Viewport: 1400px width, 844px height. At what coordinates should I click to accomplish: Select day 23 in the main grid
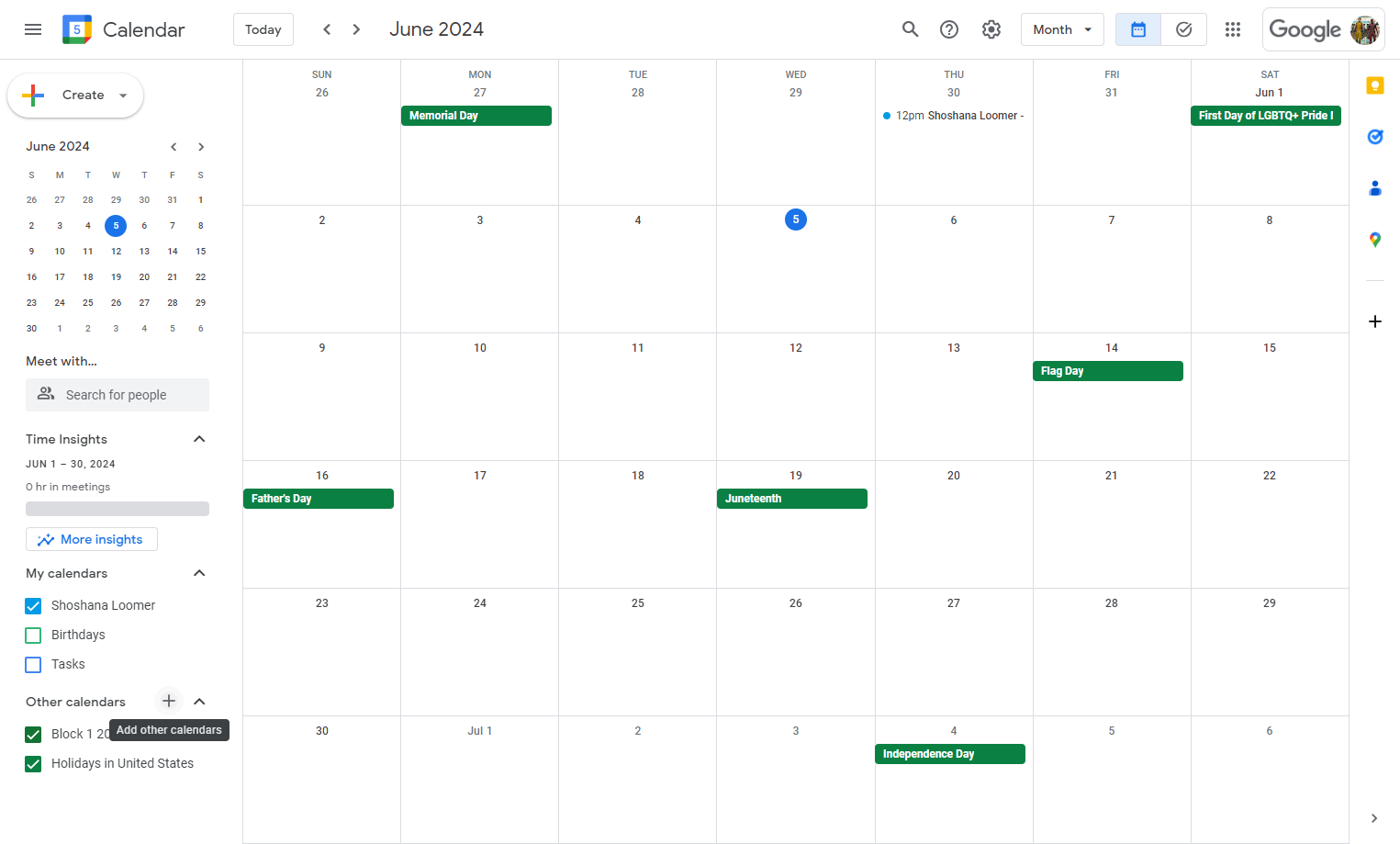point(322,603)
